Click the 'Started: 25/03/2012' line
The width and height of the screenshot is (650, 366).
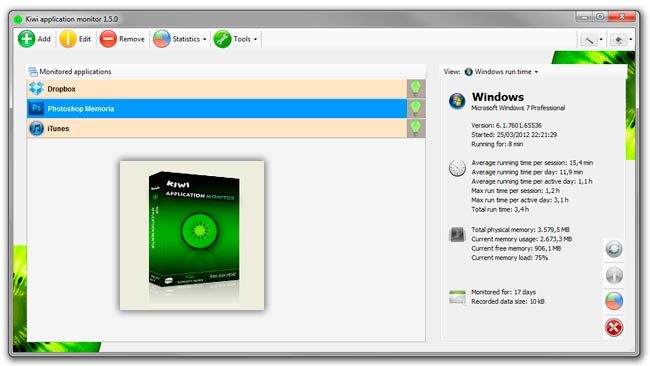click(514, 135)
